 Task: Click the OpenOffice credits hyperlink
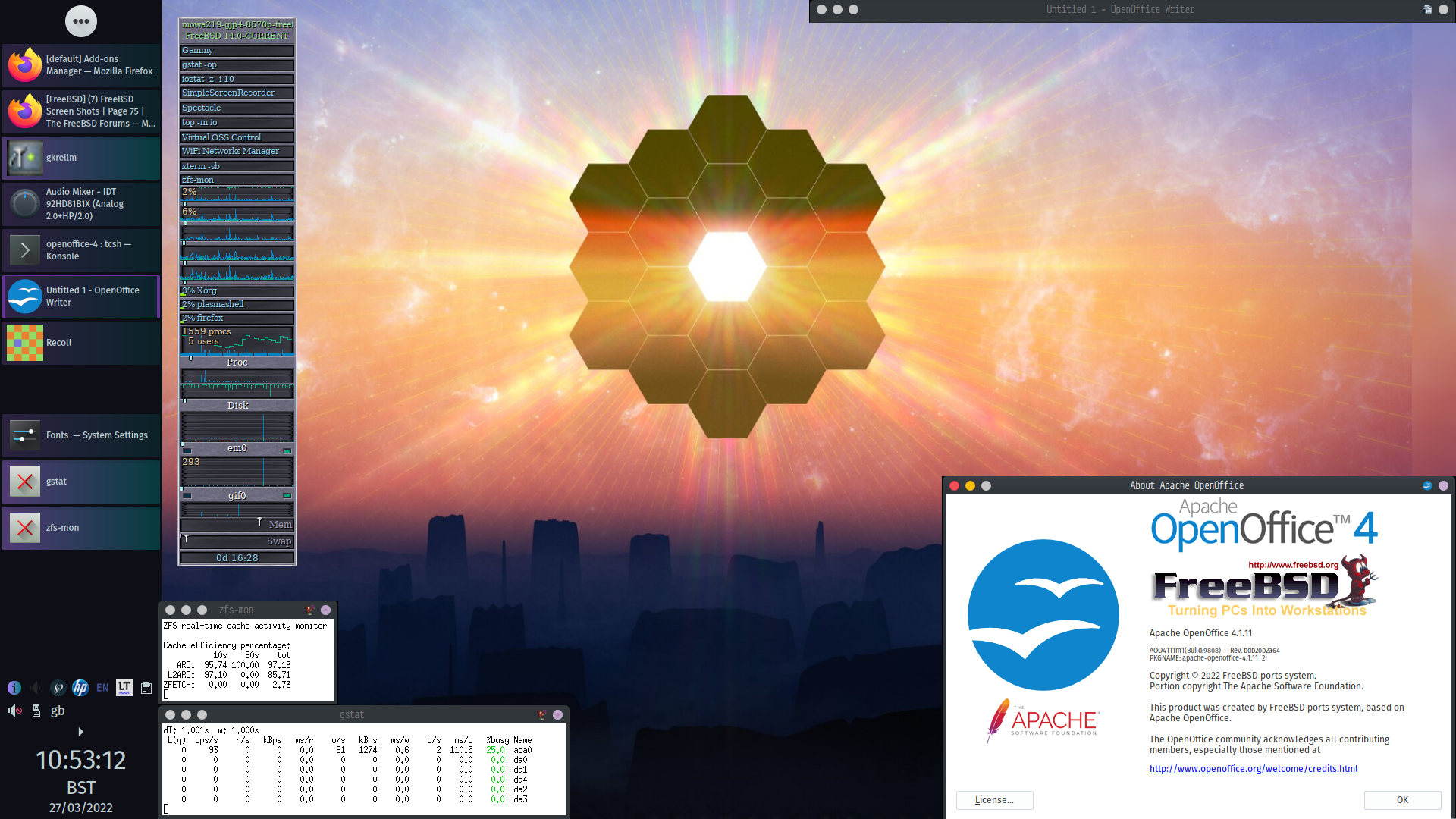pyautogui.click(x=1254, y=768)
